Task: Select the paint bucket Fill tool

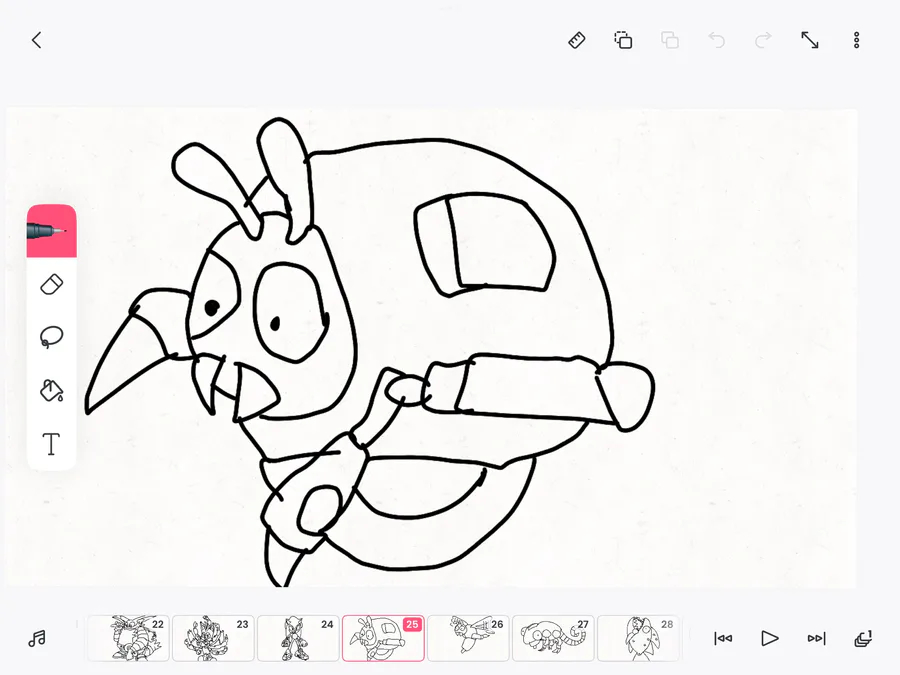Action: pos(52,390)
